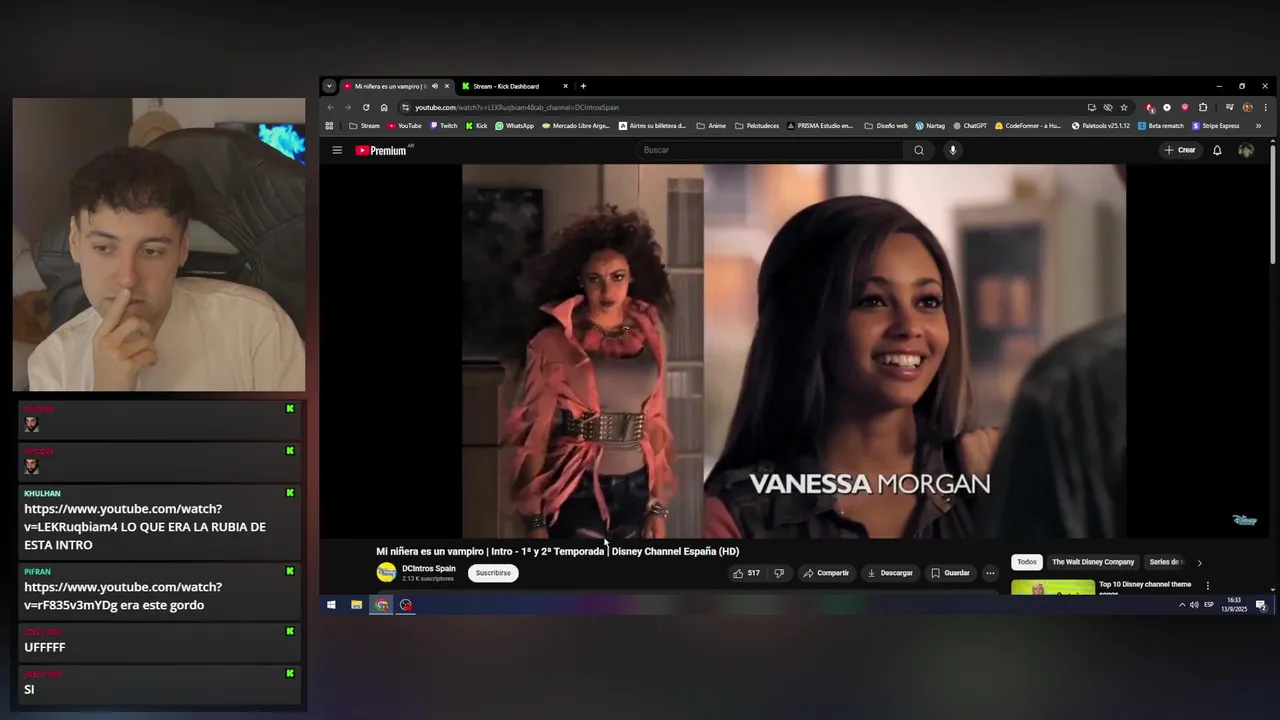Click the browser address bar URL
Screen dimensions: 1280x720
[517, 107]
